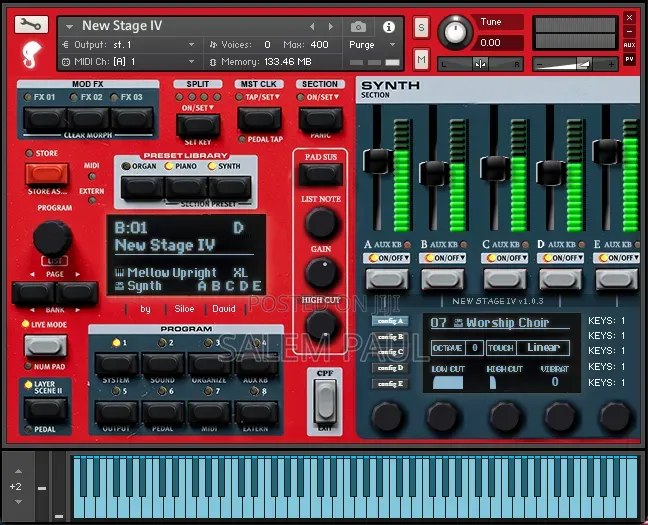The height and width of the screenshot is (525, 648).
Task: Turn the HIGH CUT knob
Action: 321,325
